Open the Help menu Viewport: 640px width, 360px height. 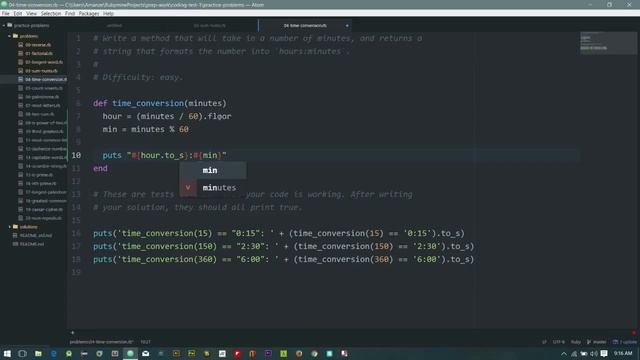[x=108, y=13]
